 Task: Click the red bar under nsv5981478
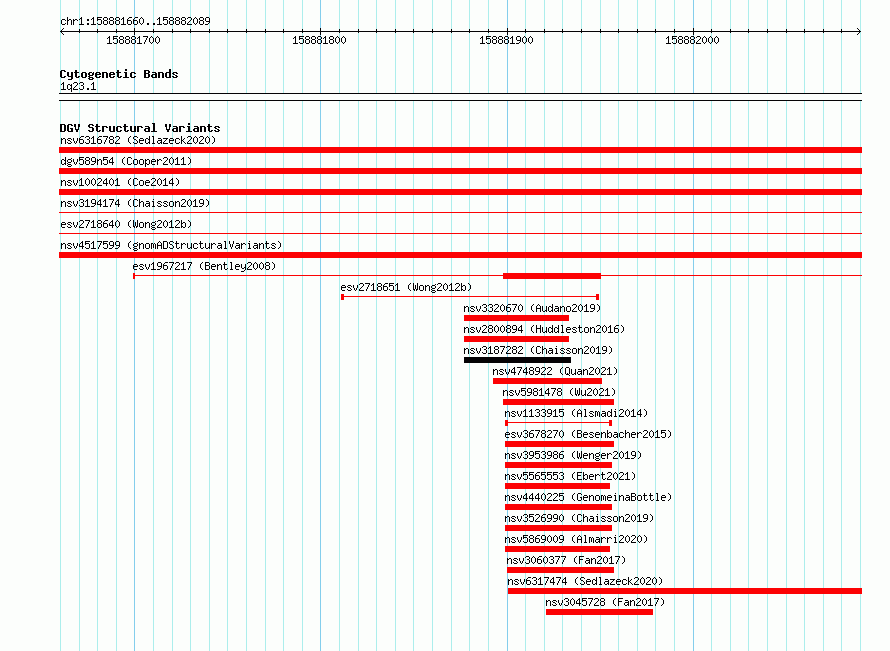[x=559, y=402]
